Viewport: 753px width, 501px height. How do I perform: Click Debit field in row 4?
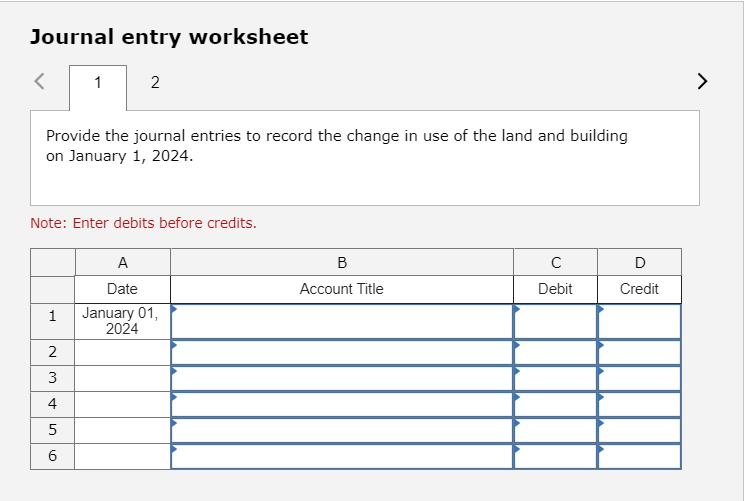point(555,404)
